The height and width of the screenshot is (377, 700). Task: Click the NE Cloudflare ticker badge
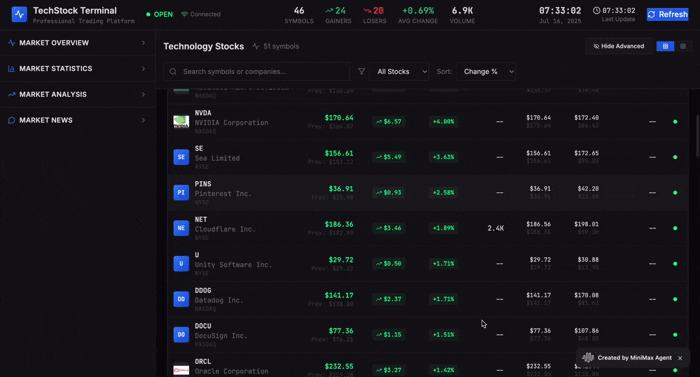pyautogui.click(x=181, y=228)
